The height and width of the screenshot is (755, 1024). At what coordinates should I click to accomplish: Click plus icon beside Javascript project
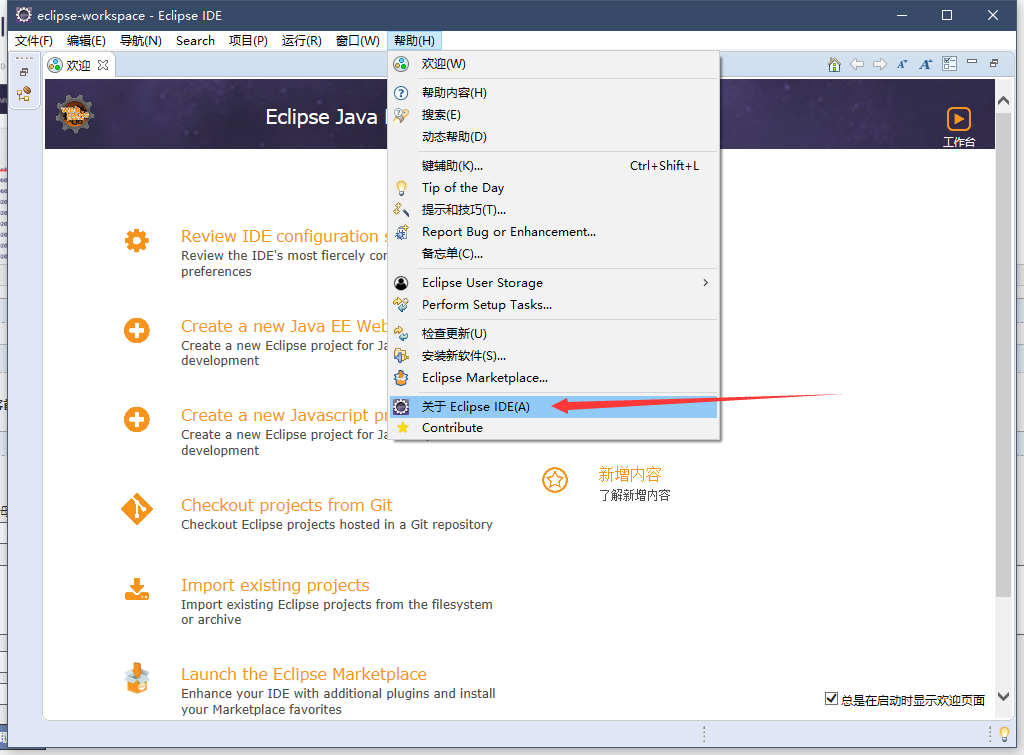(x=136, y=419)
